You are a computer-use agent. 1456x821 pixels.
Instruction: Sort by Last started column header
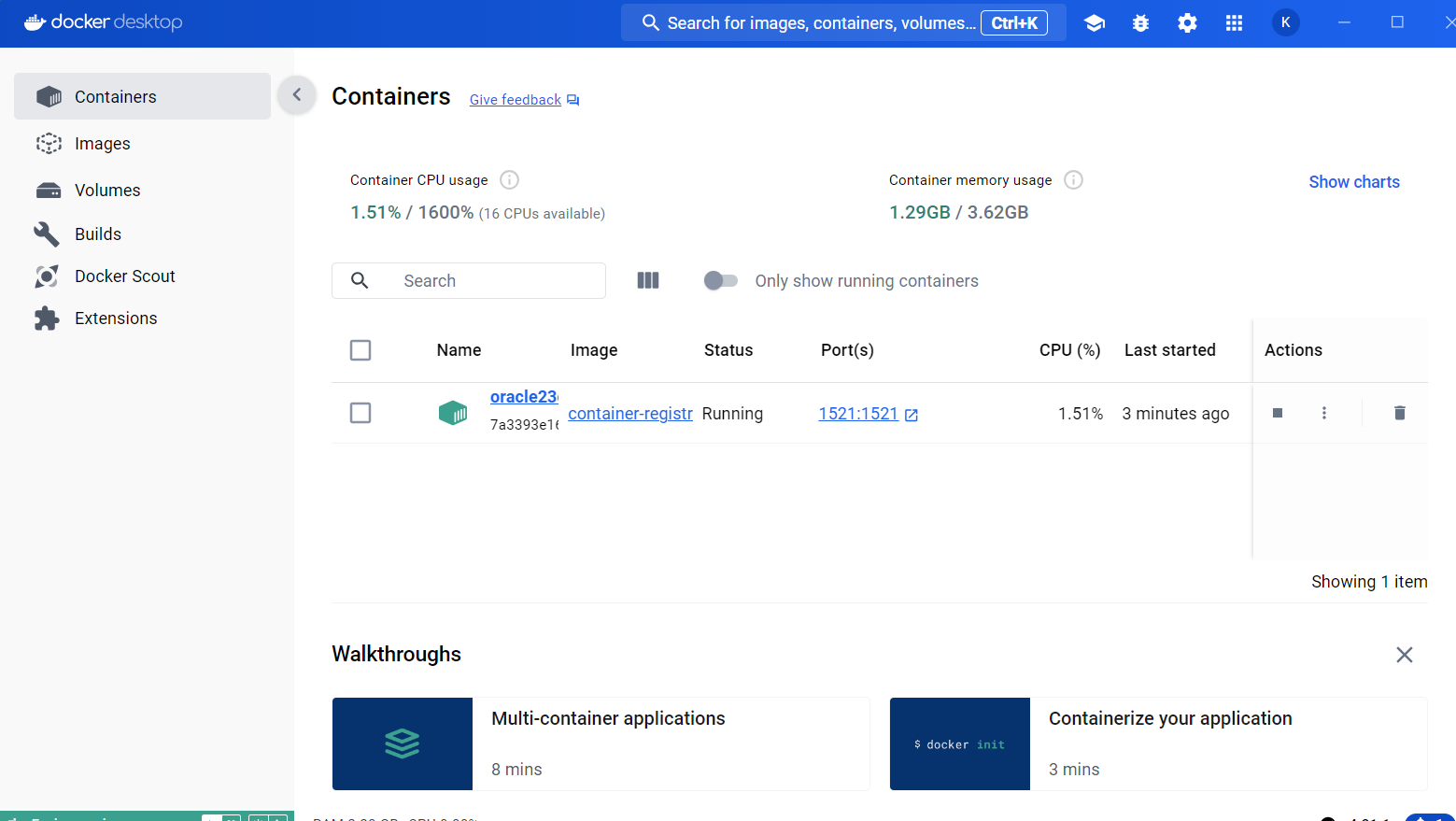click(x=1170, y=350)
